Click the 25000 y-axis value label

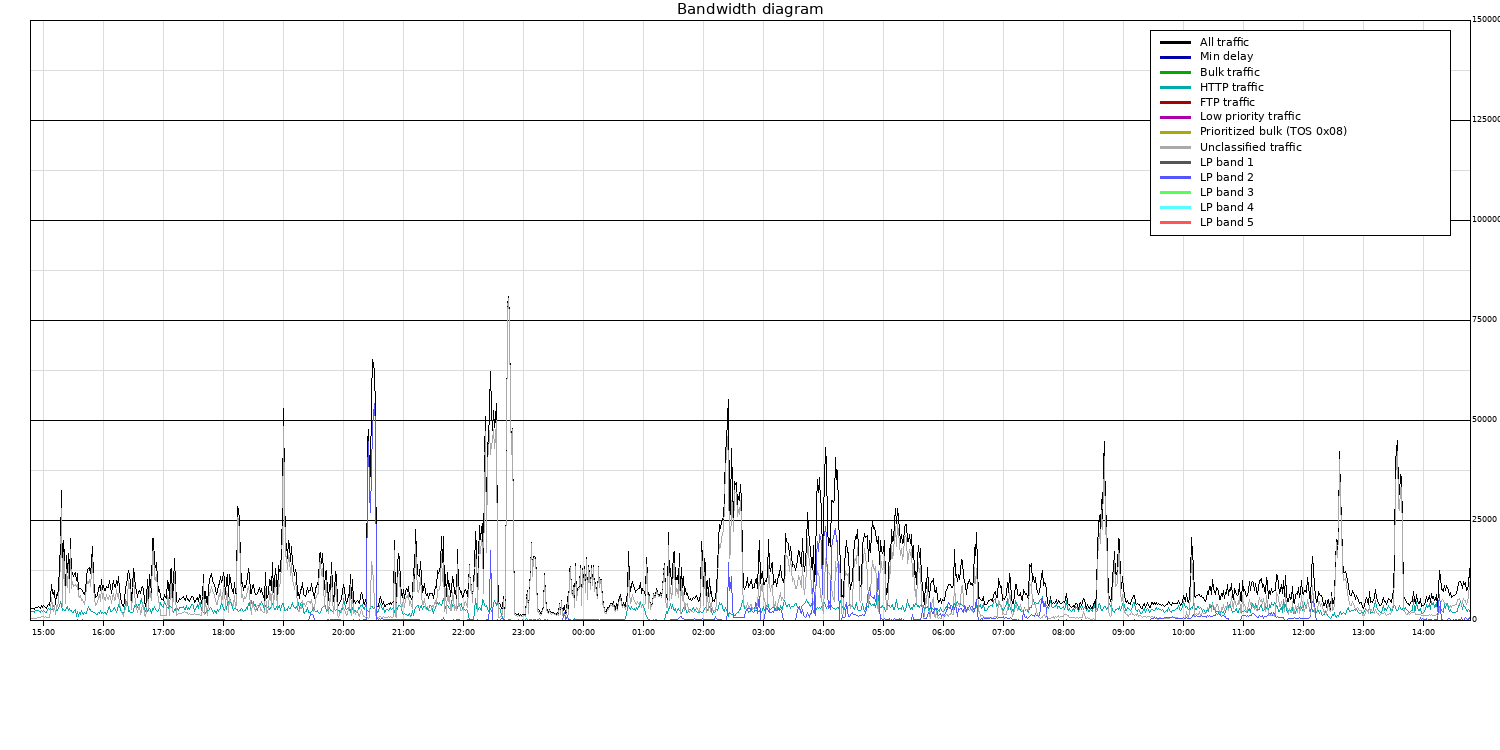[x=1484, y=520]
